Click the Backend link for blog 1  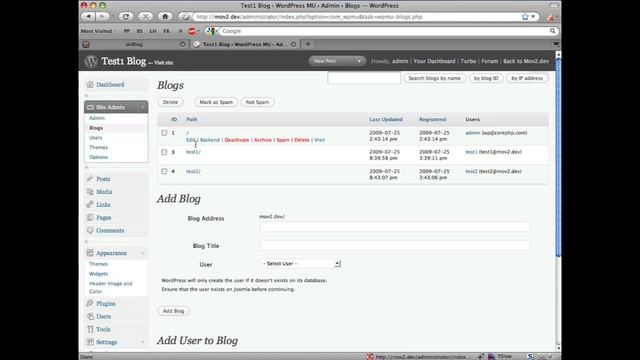[x=210, y=140]
